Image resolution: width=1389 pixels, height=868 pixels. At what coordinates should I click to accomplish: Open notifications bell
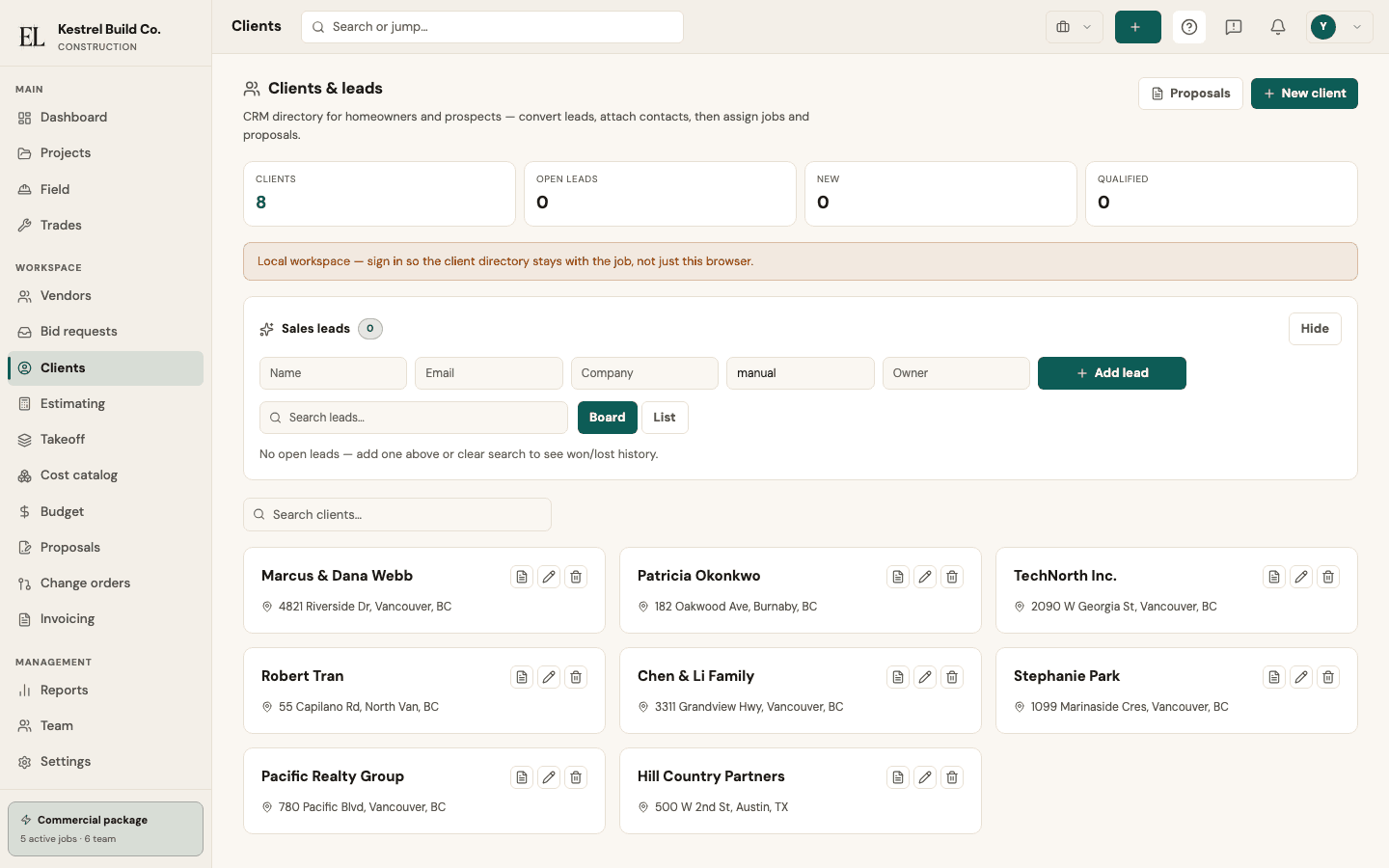pyautogui.click(x=1278, y=27)
